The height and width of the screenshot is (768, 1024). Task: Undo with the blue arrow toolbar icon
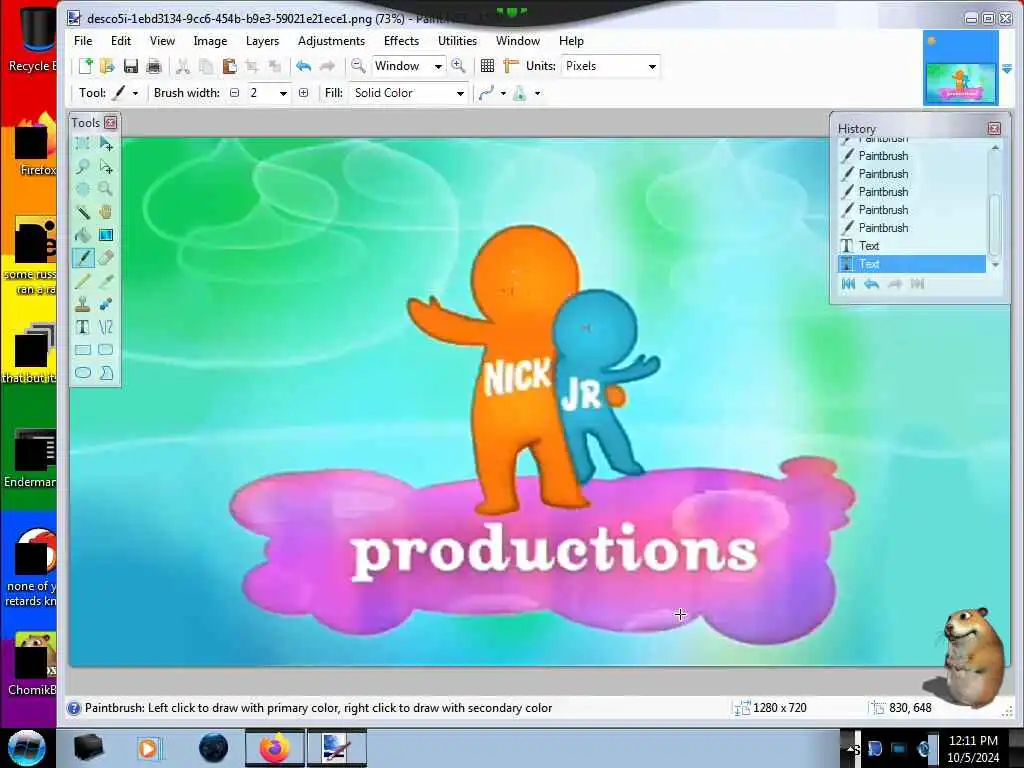[x=304, y=66]
